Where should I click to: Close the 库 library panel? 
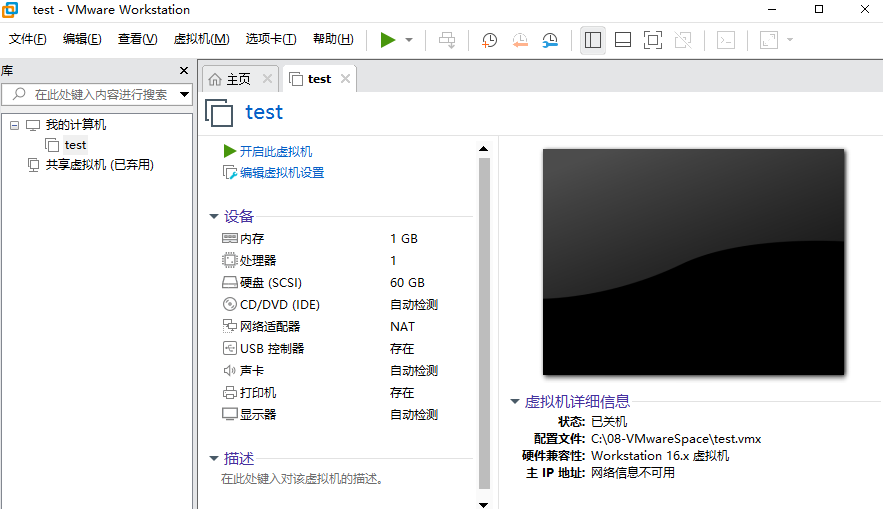[184, 70]
